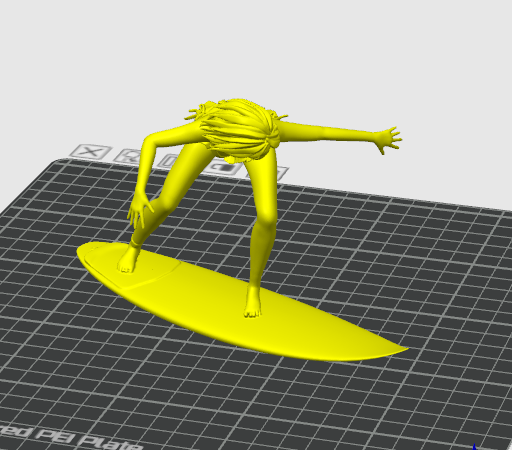Toggle the plate lock icon
Image resolution: width=512 pixels, height=450 pixels.
point(223,167)
